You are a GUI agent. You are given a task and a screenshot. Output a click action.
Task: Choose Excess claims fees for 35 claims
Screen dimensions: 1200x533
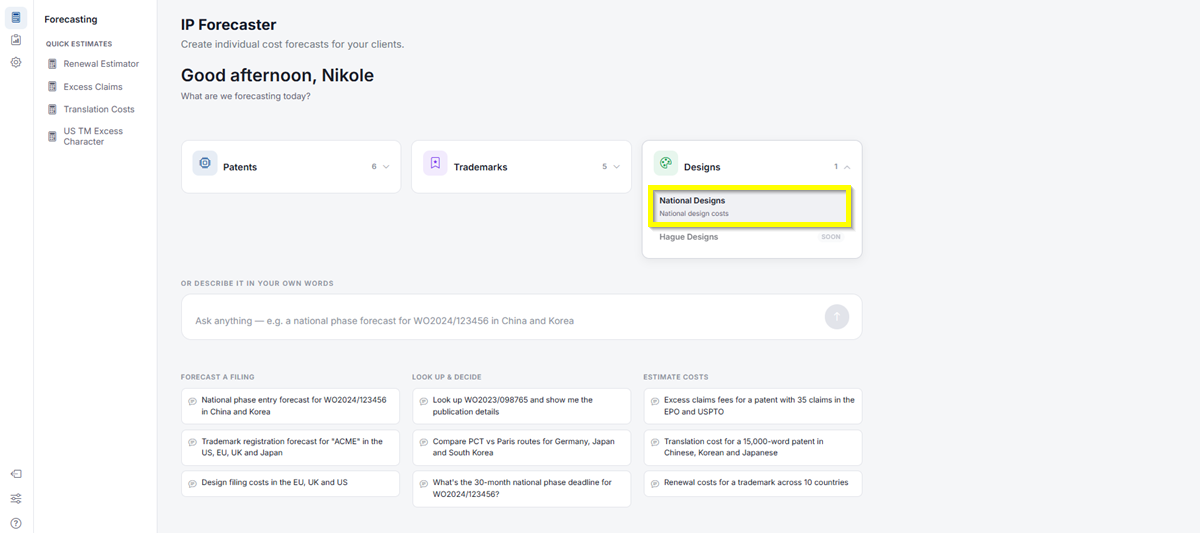coord(752,406)
